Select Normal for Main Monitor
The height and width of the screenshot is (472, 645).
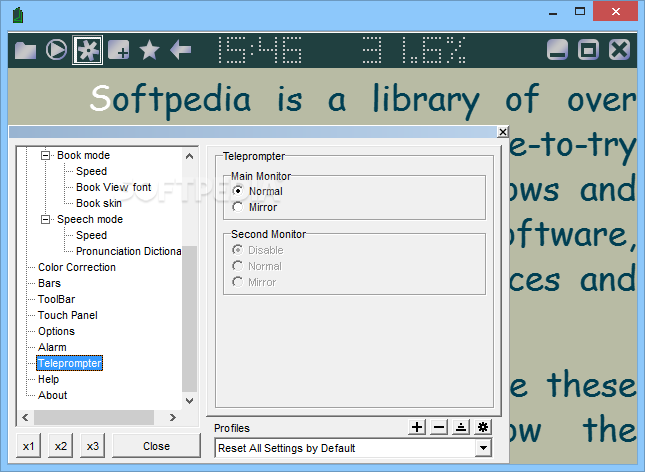click(x=258, y=191)
